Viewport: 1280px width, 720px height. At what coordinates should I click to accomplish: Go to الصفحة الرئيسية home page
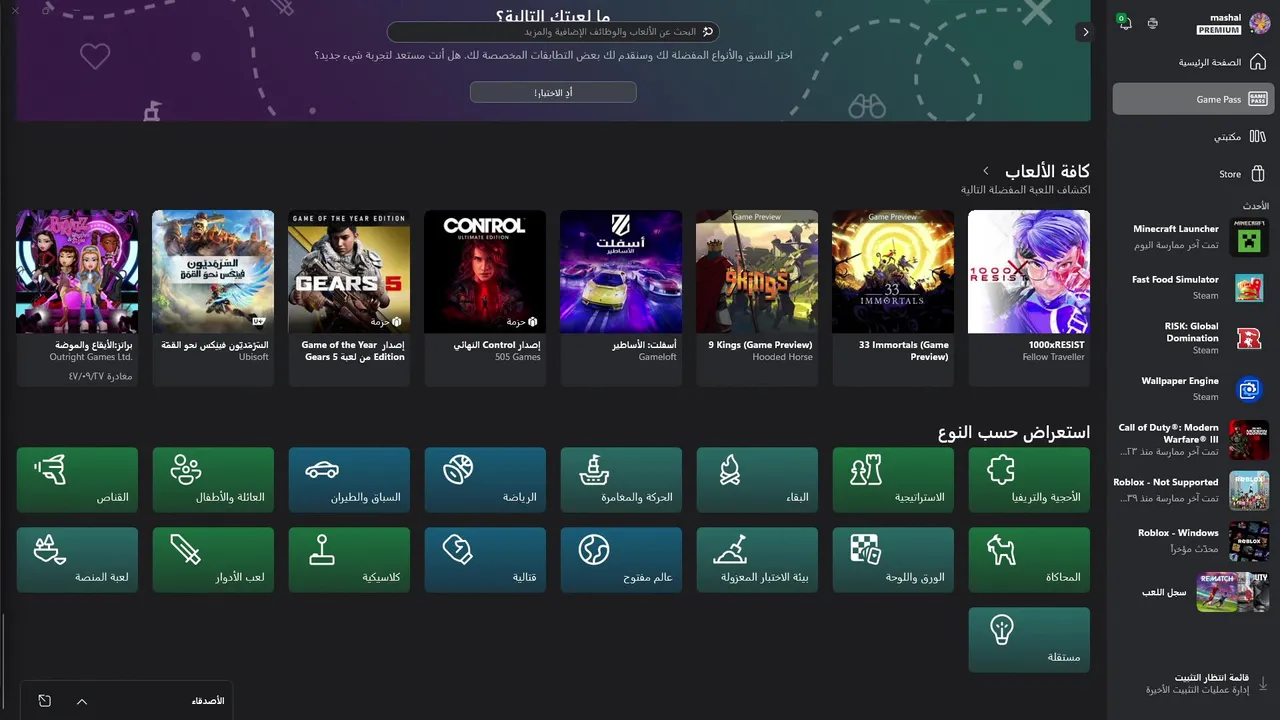tap(1193, 62)
